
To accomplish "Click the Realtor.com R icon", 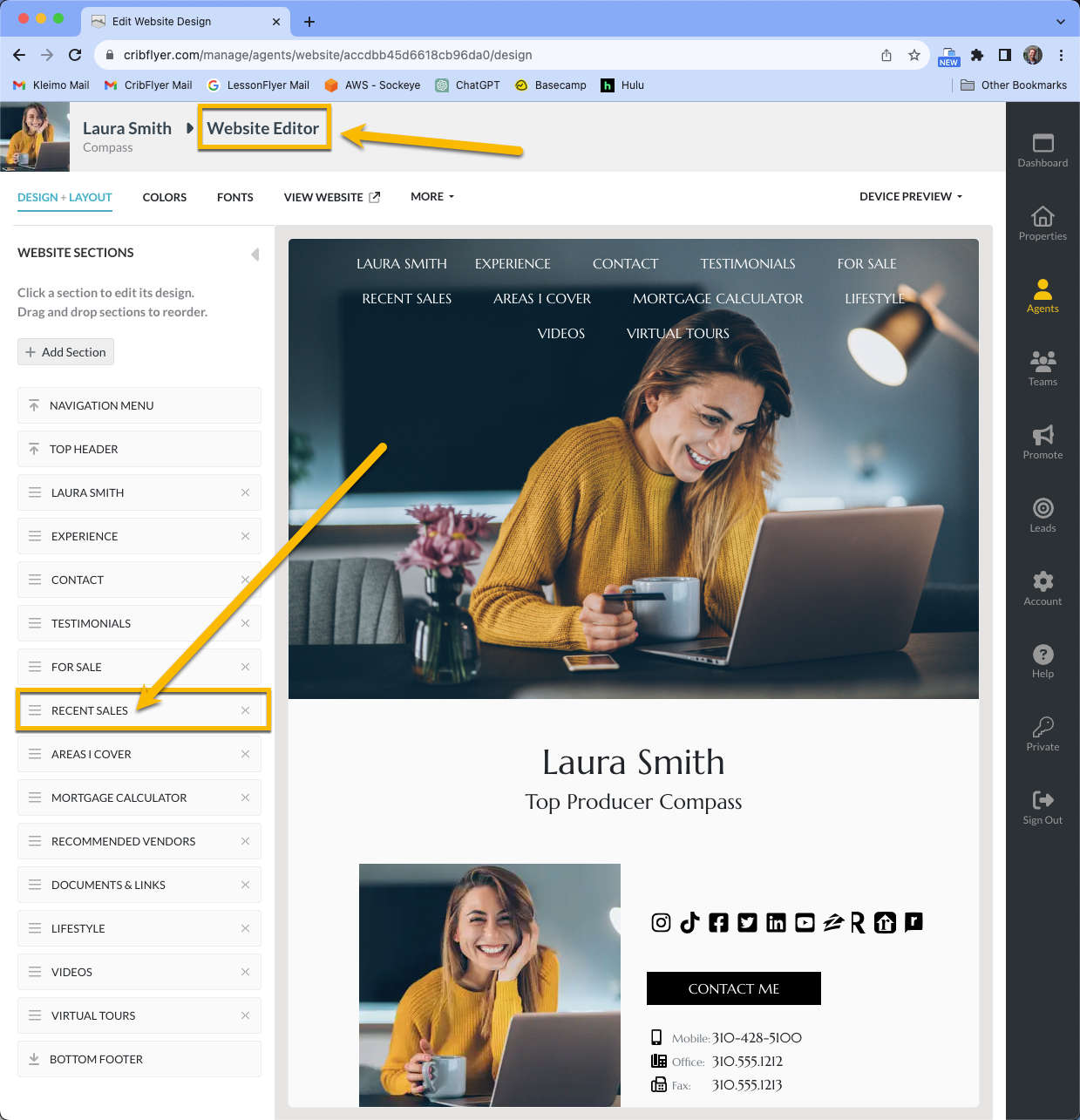I will pyautogui.click(x=858, y=922).
